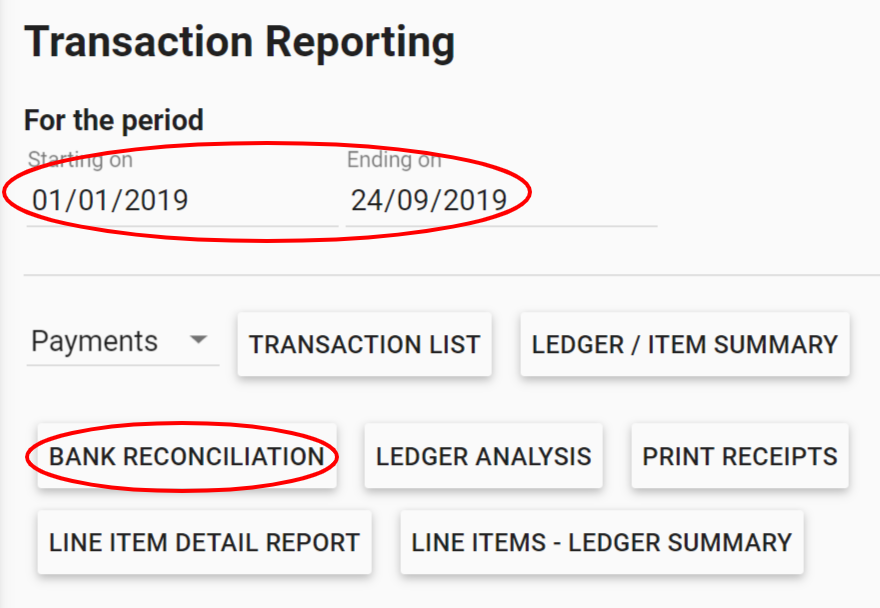The height and width of the screenshot is (608, 880).
Task: Click the Starting on date field
Action: [110, 200]
